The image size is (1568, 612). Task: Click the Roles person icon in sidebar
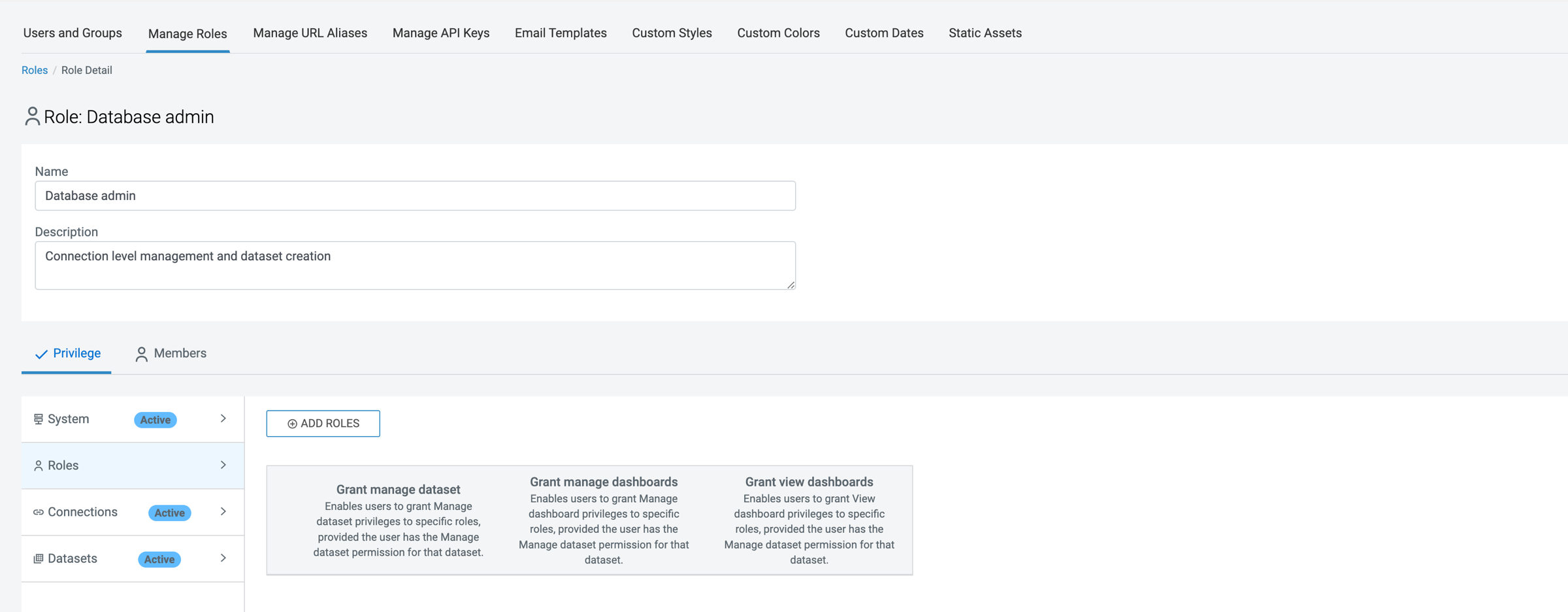point(39,466)
